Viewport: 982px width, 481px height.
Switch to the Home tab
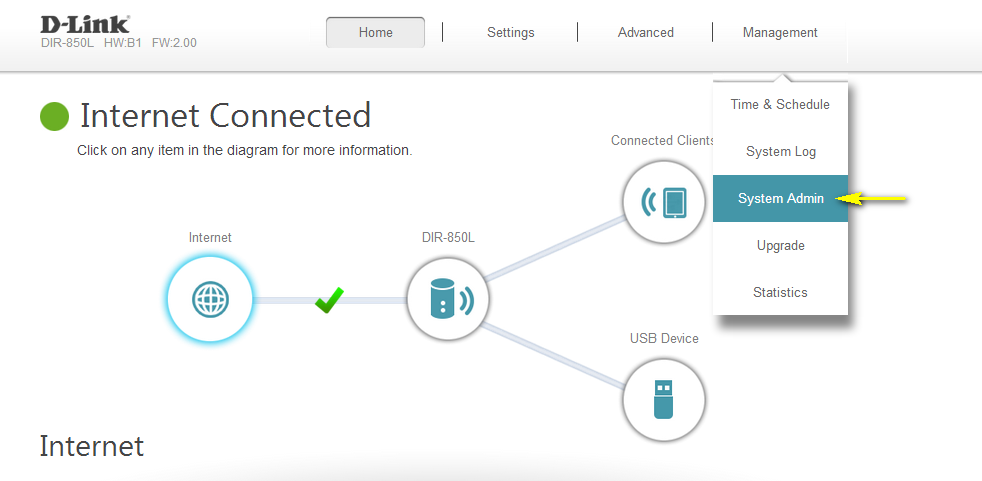[375, 32]
